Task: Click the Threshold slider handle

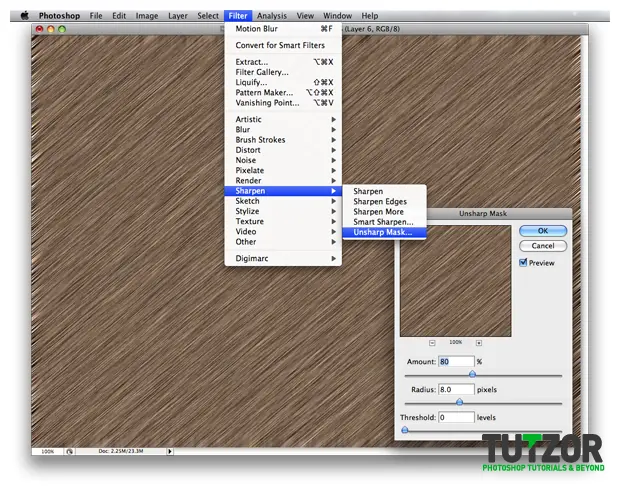Action: [x=405, y=430]
